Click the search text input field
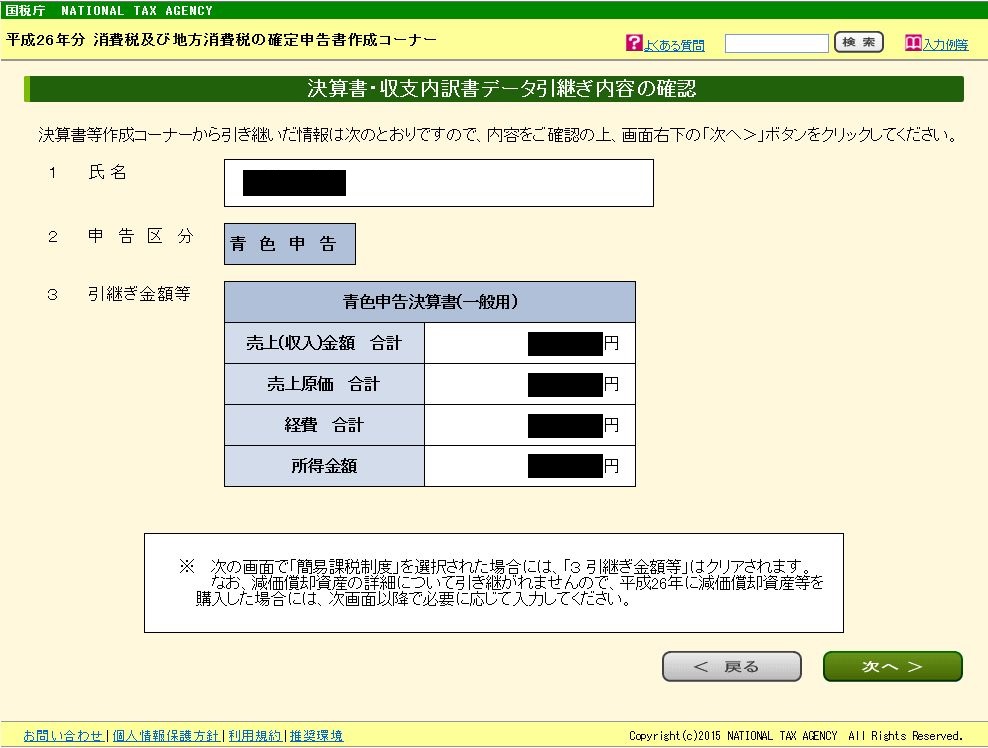 coord(776,43)
